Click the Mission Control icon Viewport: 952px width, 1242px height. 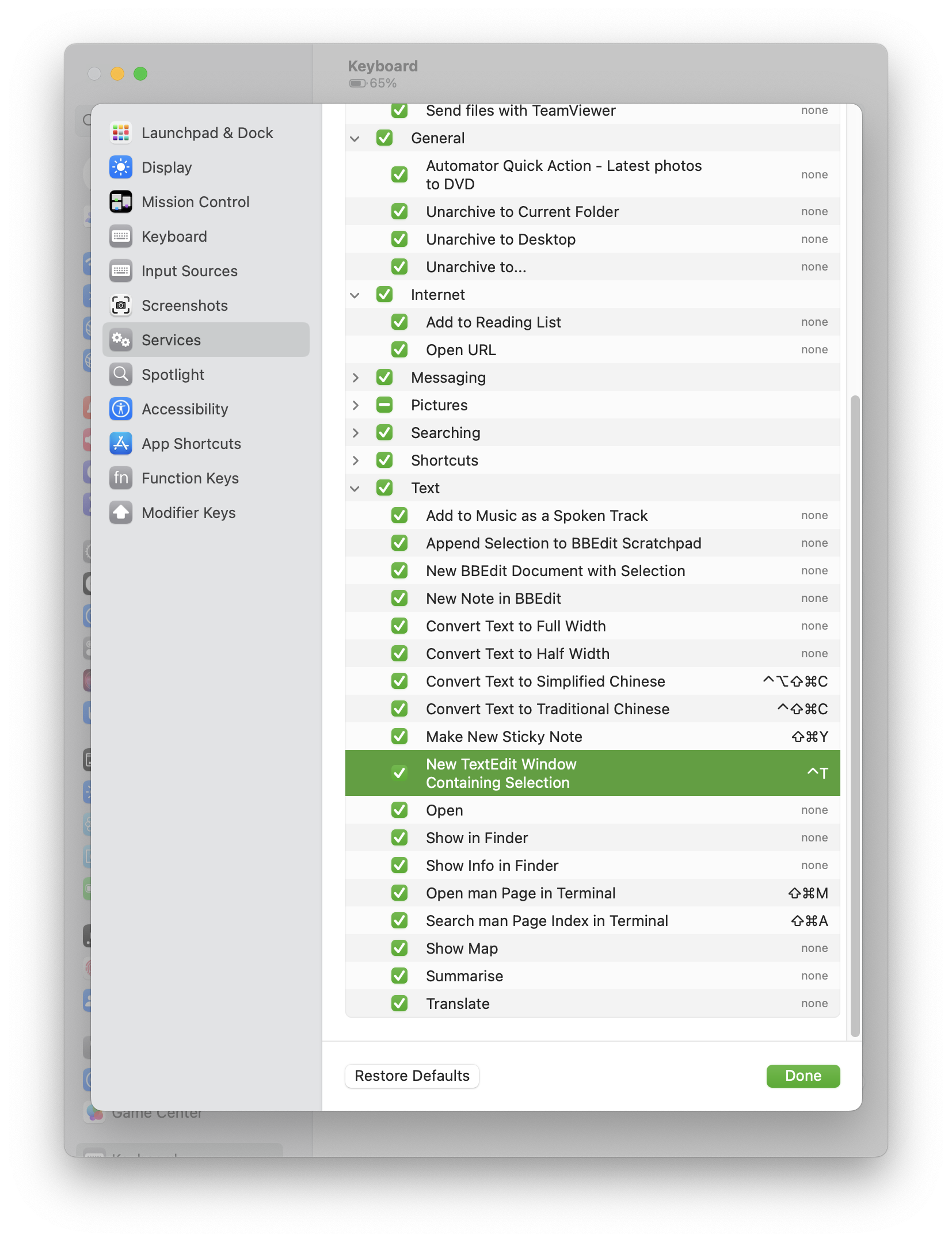click(121, 202)
